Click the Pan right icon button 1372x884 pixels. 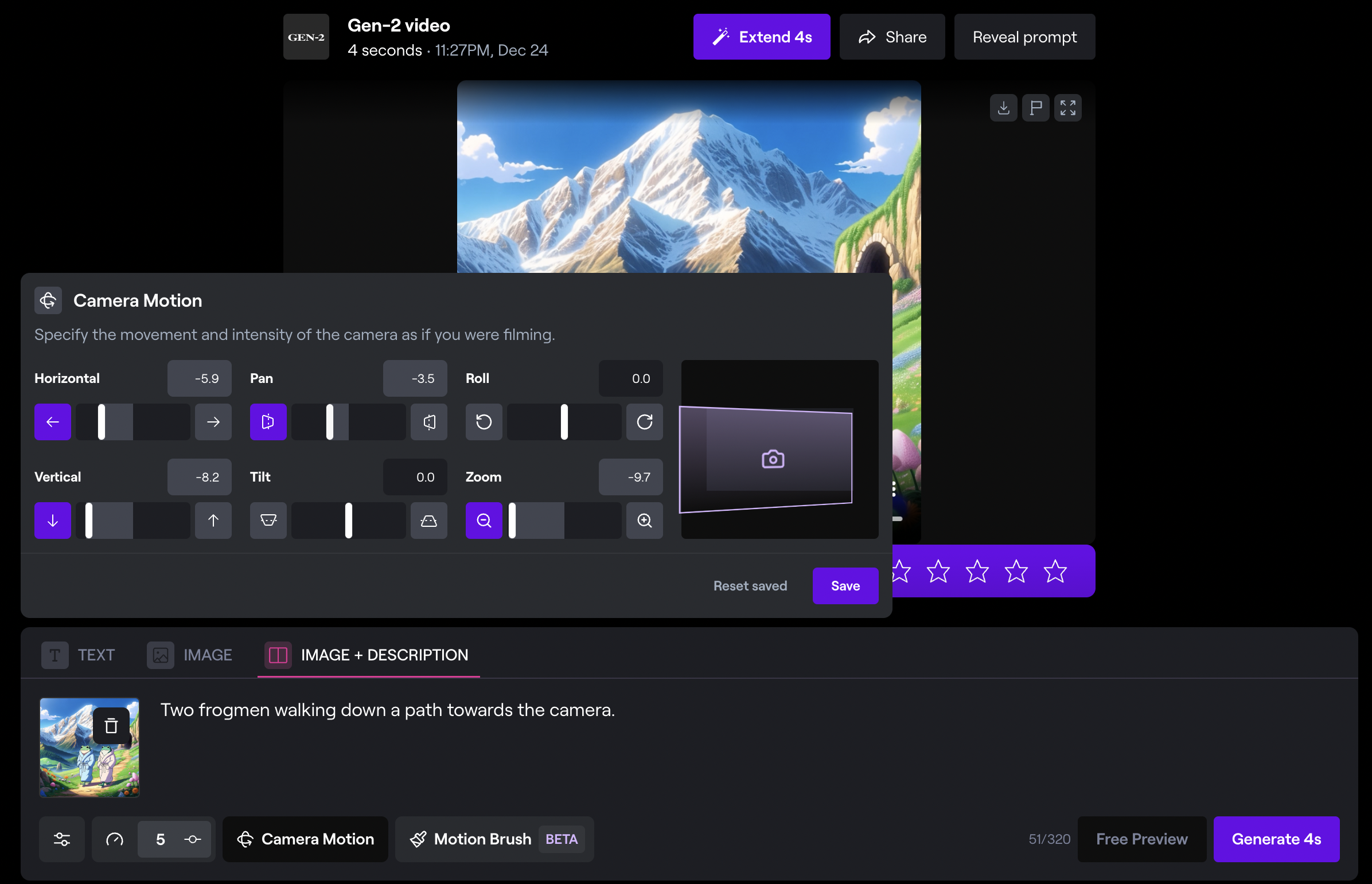coord(429,422)
